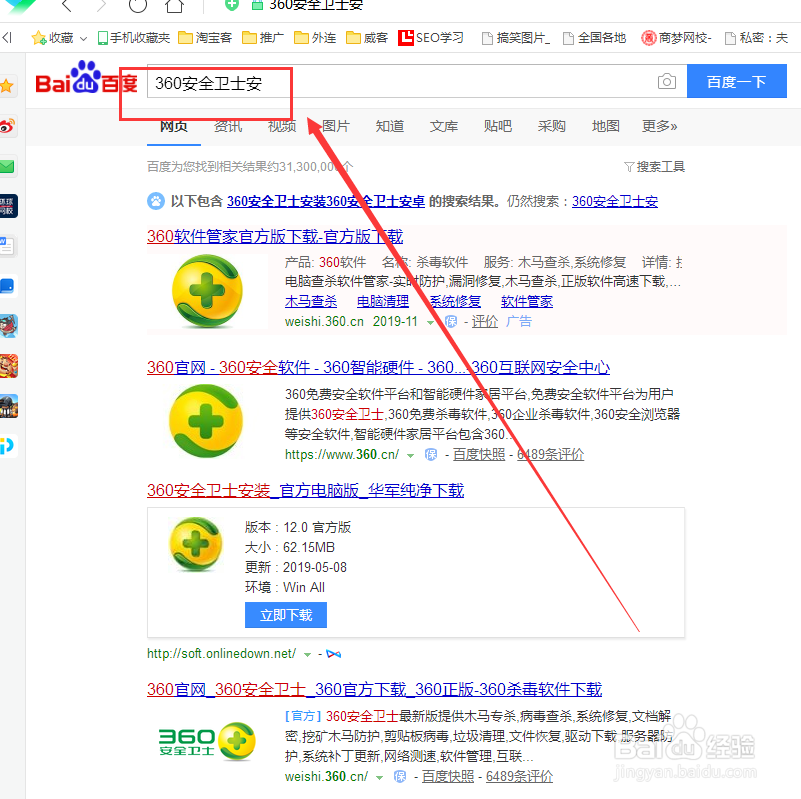Screen dimensions: 801x799
Task: Switch to the 采购 tab
Action: (x=552, y=126)
